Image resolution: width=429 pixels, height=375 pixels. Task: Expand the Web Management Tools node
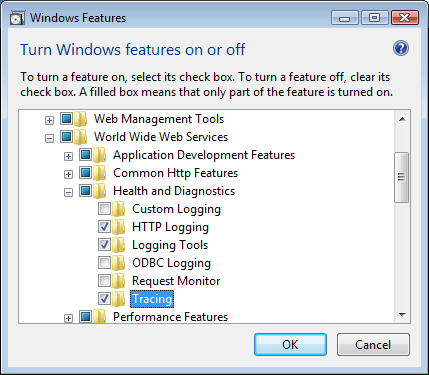tap(49, 120)
